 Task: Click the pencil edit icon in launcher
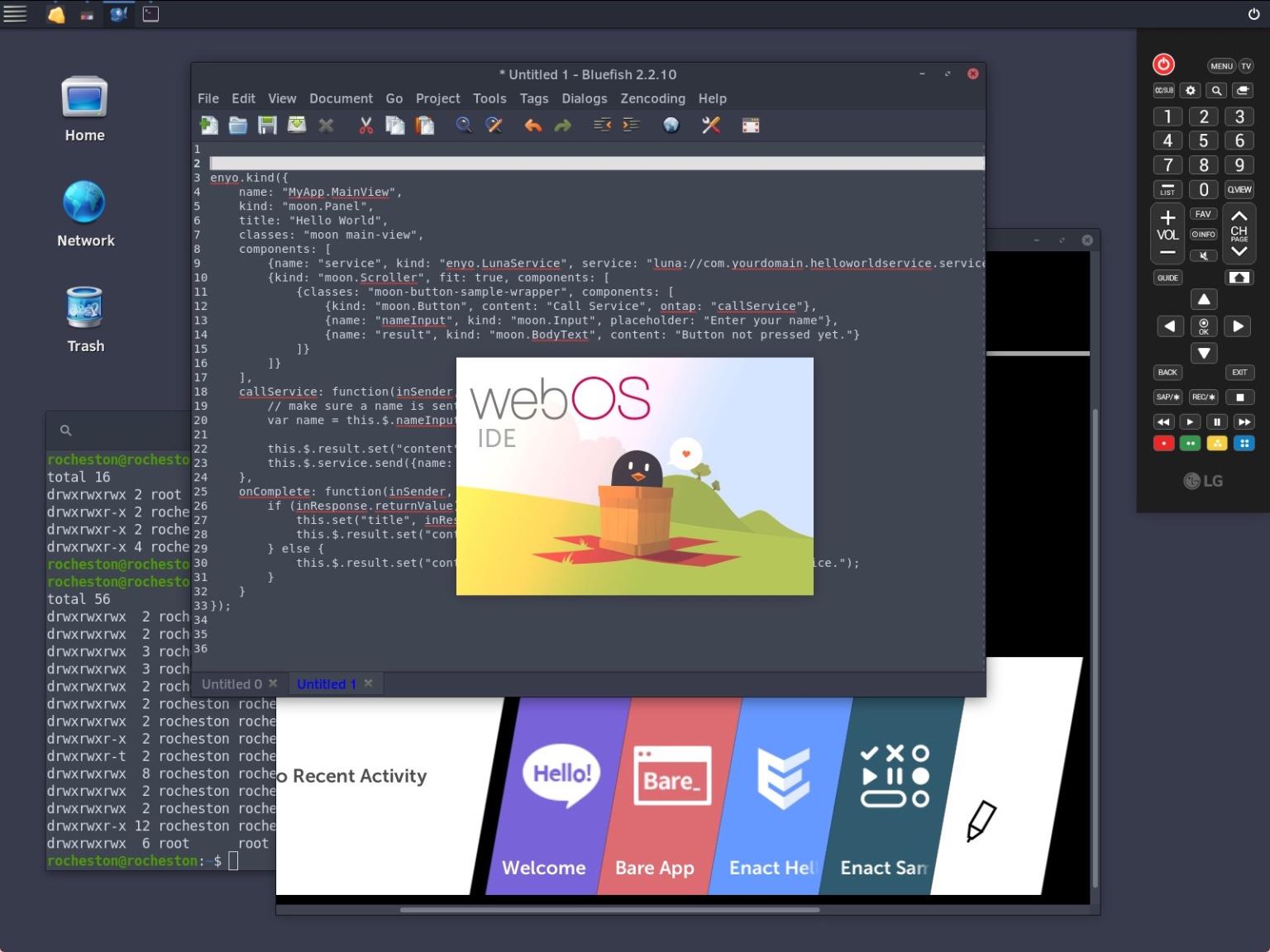coord(981,821)
